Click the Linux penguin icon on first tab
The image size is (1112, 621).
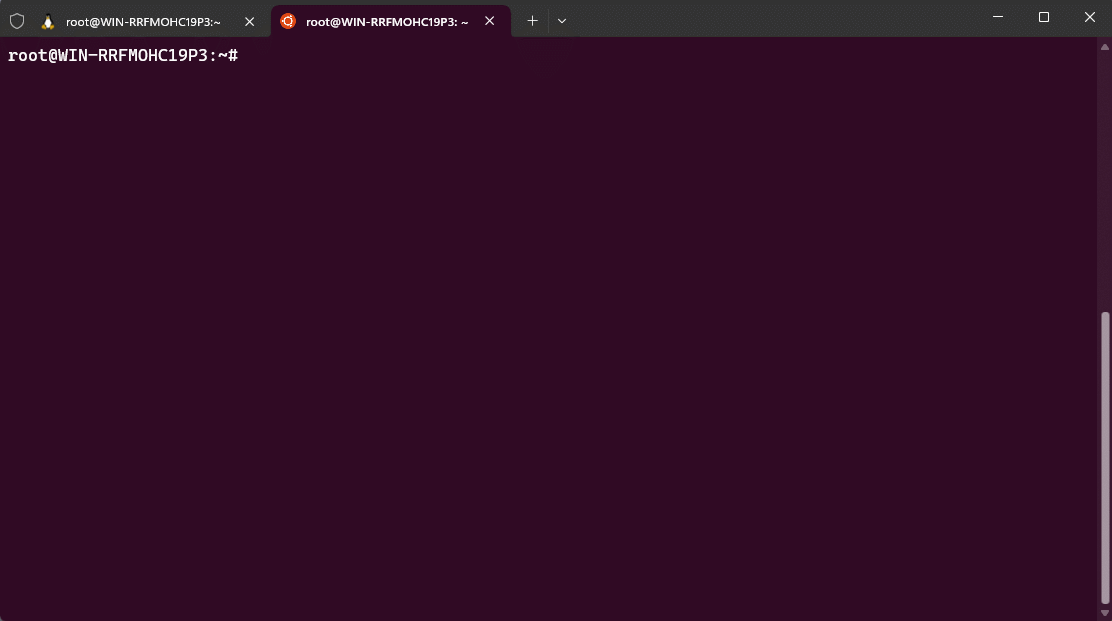[48, 22]
